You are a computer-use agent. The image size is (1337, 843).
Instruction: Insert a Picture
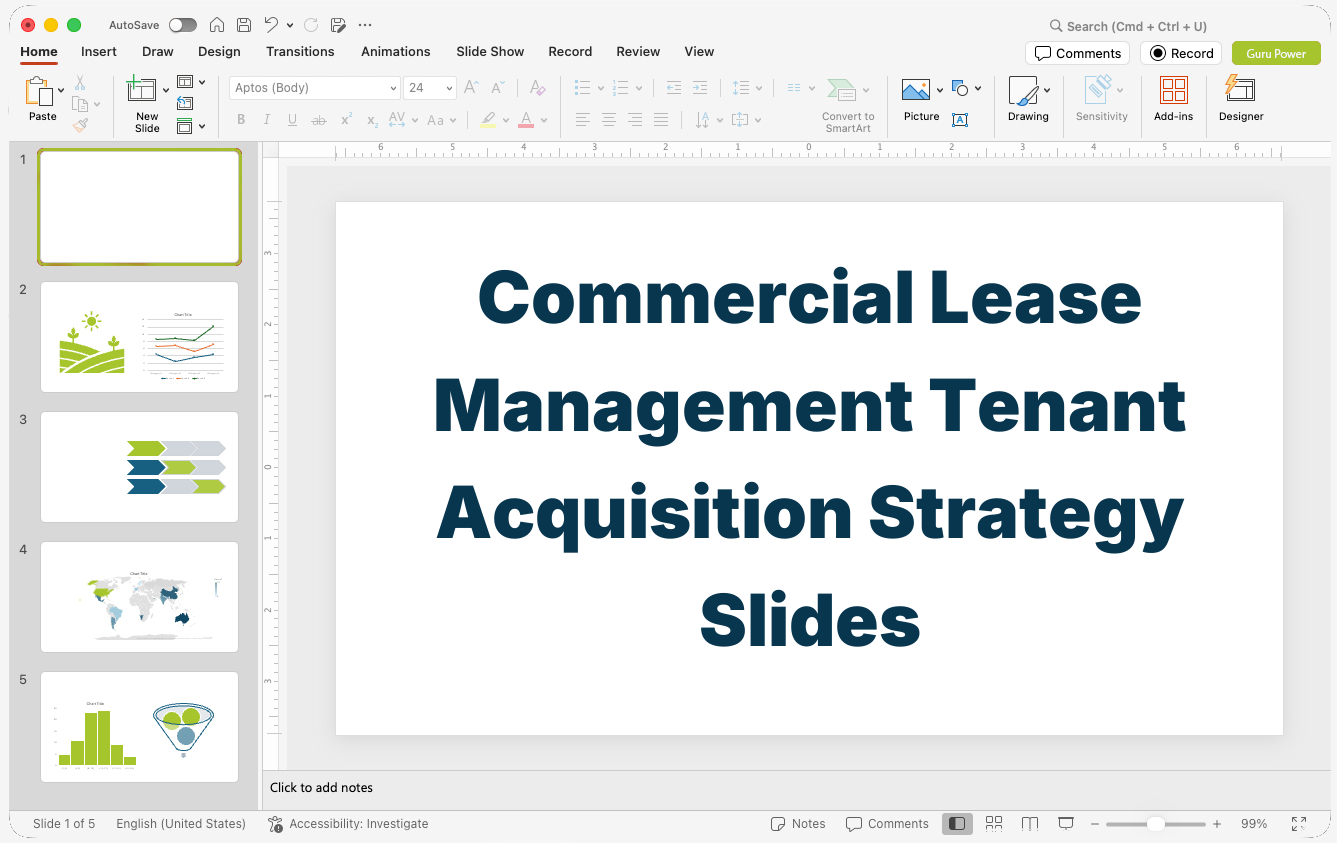pyautogui.click(x=921, y=100)
